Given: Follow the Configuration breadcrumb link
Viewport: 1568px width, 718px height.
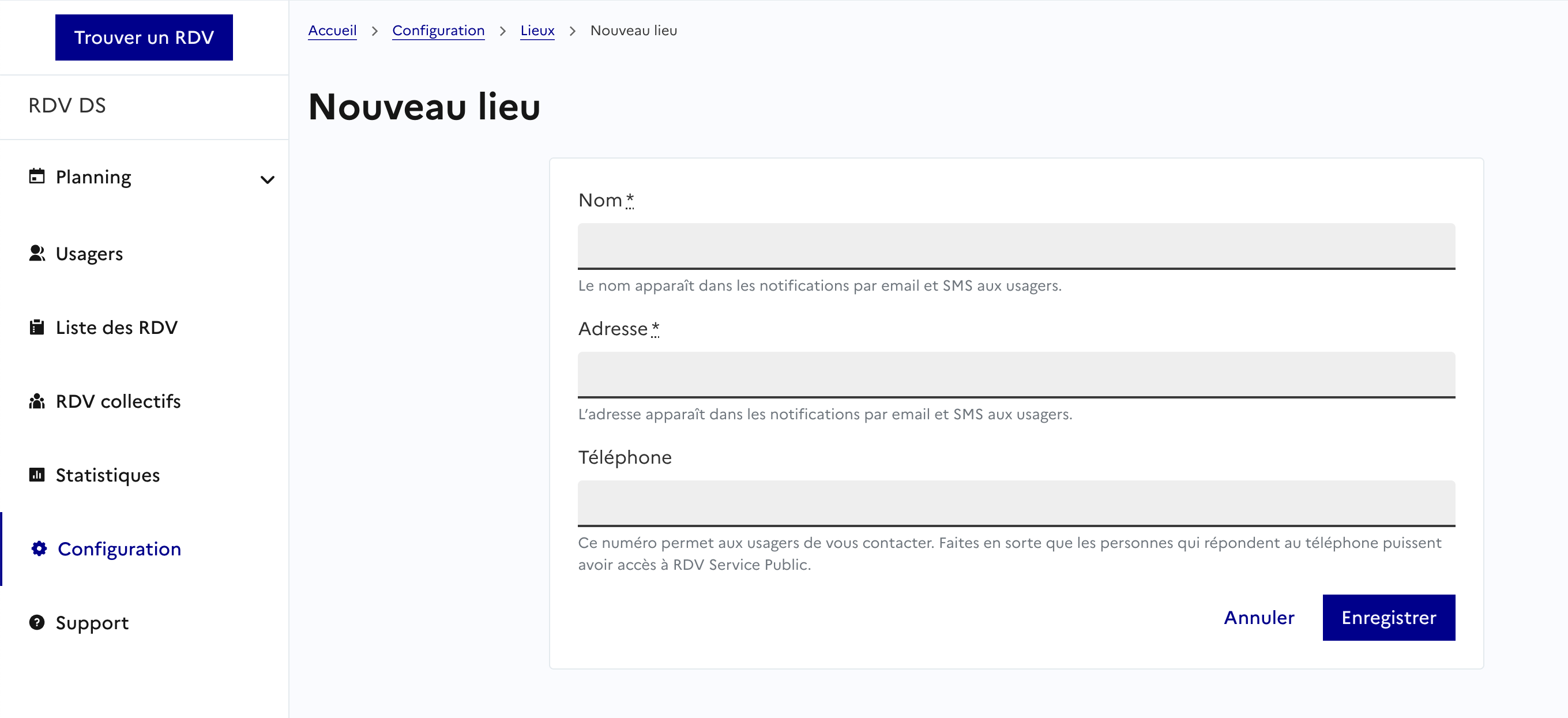Looking at the screenshot, I should pos(438,31).
